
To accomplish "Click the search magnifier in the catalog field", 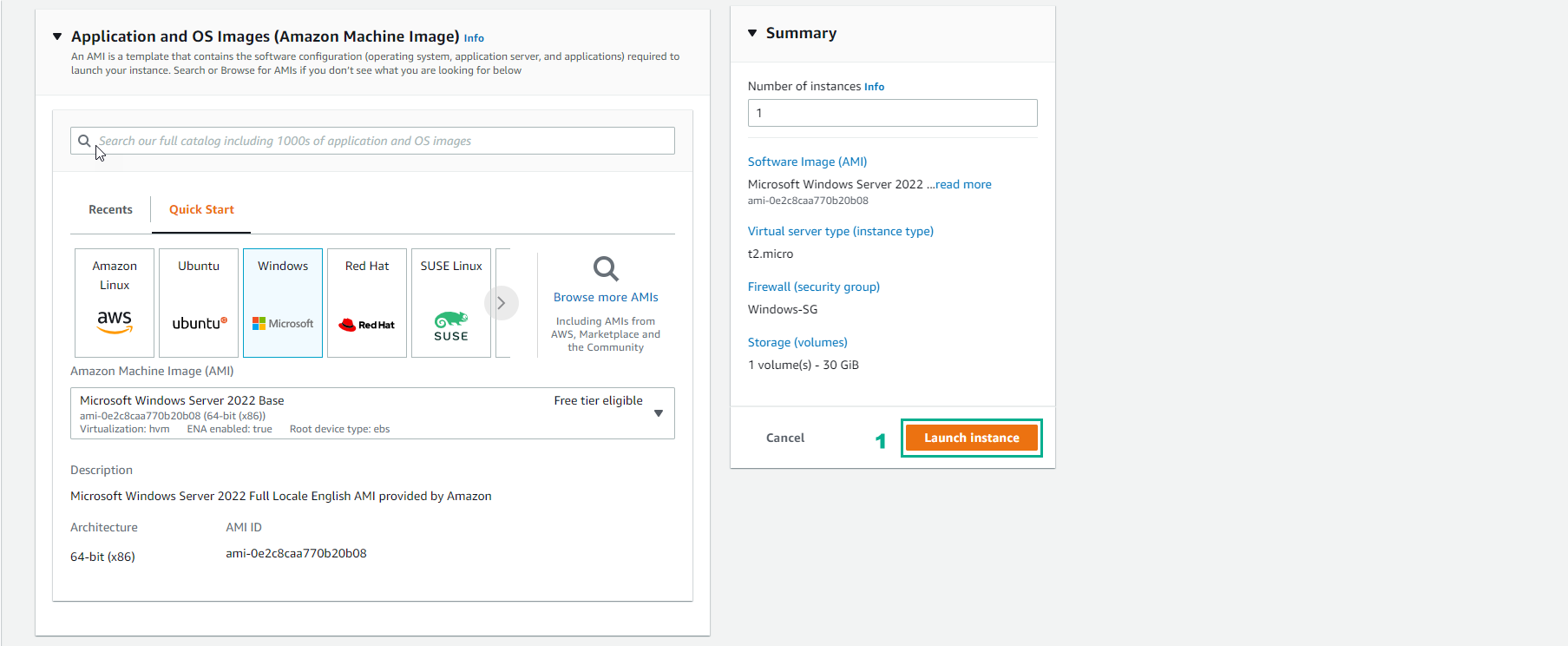I will tap(84, 140).
